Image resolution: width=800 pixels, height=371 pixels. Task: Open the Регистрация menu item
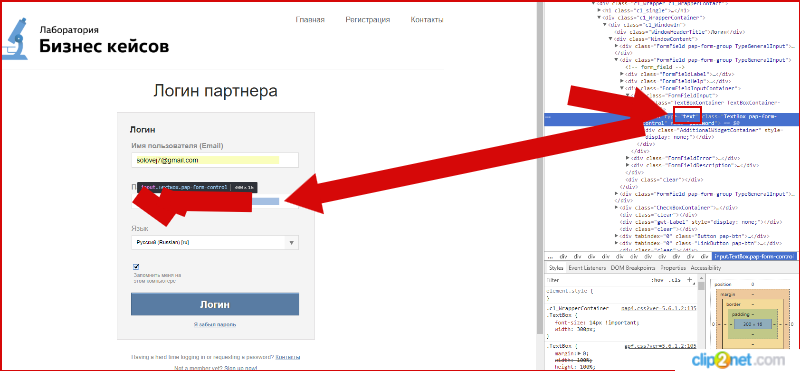367,20
